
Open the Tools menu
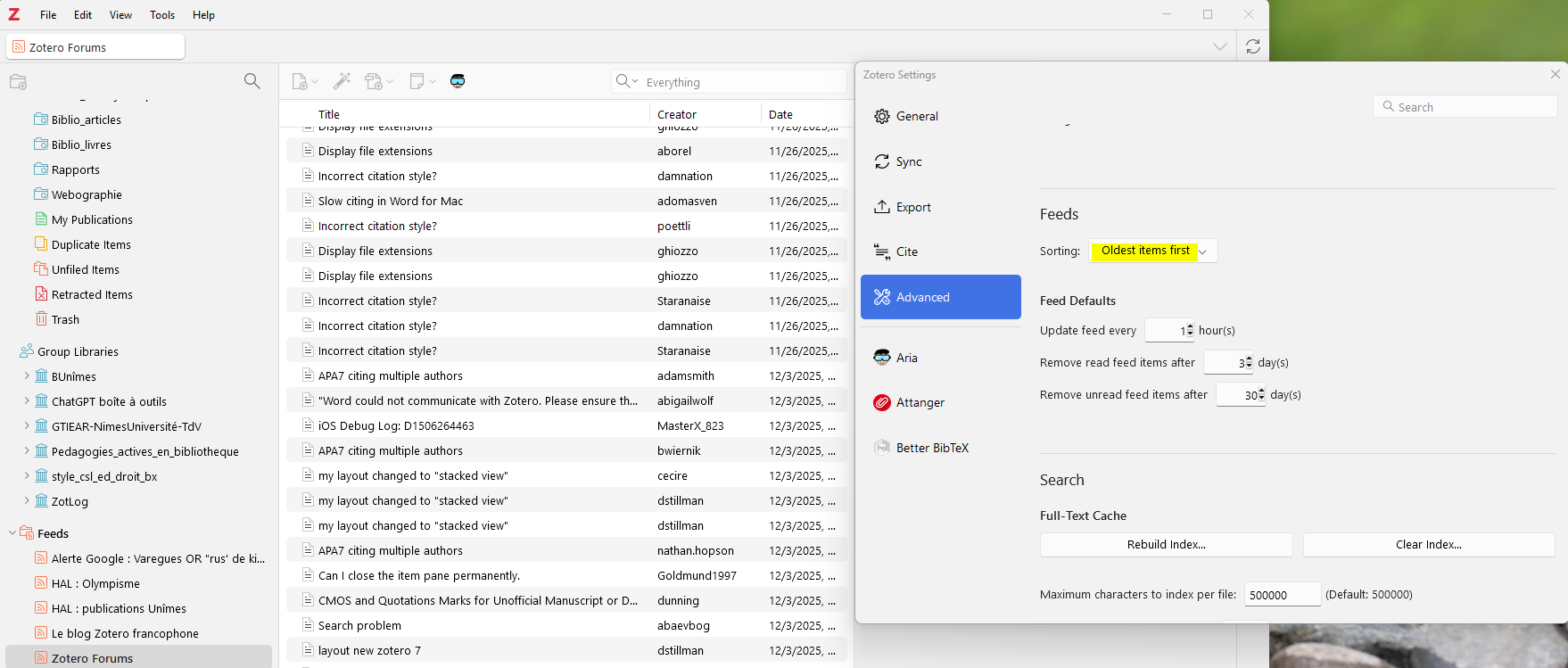pos(162,14)
